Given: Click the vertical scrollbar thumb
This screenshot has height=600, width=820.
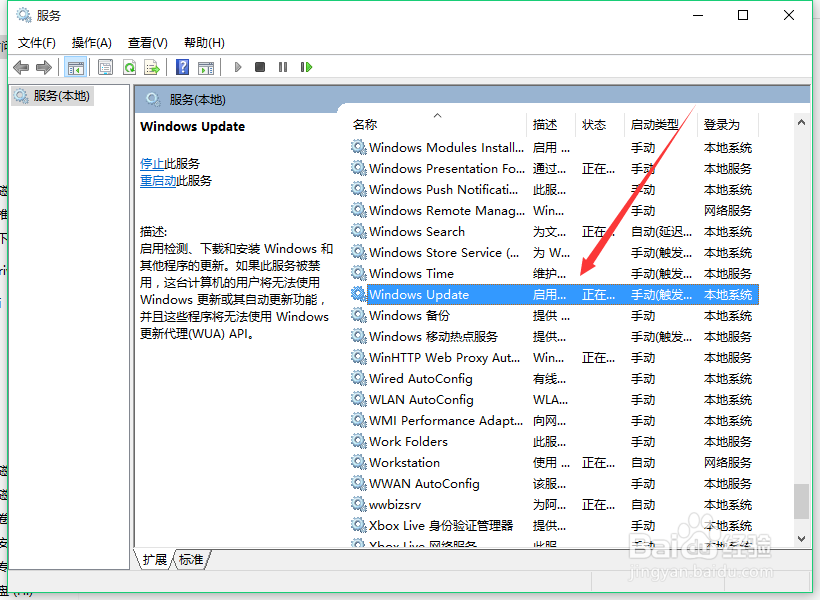Looking at the screenshot, I should 801,501.
